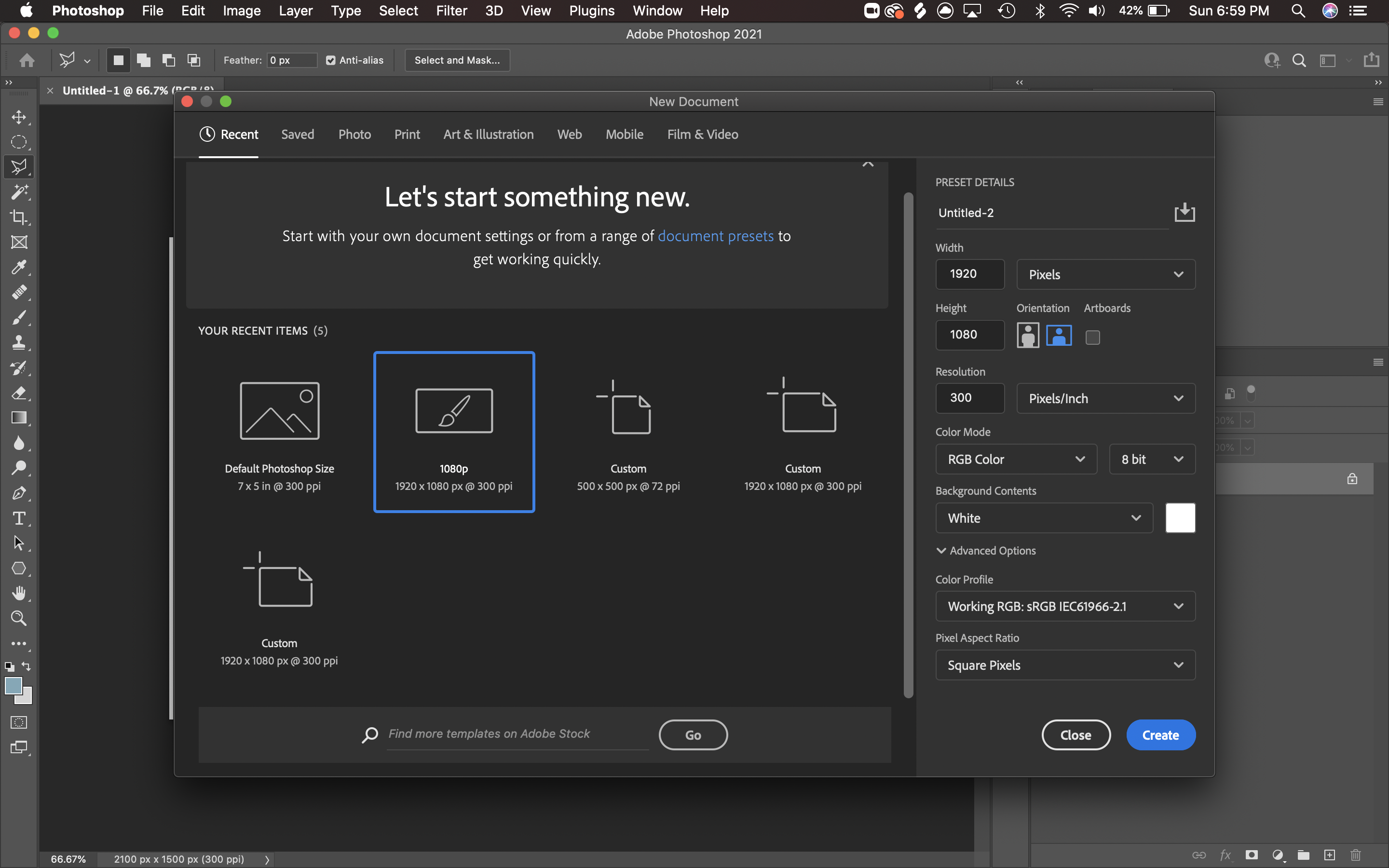
Task: Choose Subtract from selection mode
Action: pyautogui.click(x=169, y=60)
